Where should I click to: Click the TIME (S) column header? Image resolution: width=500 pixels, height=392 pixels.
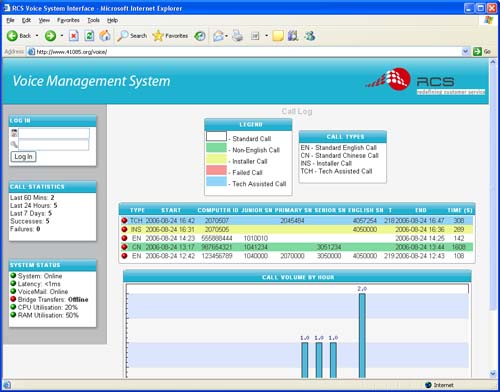[x=460, y=210]
